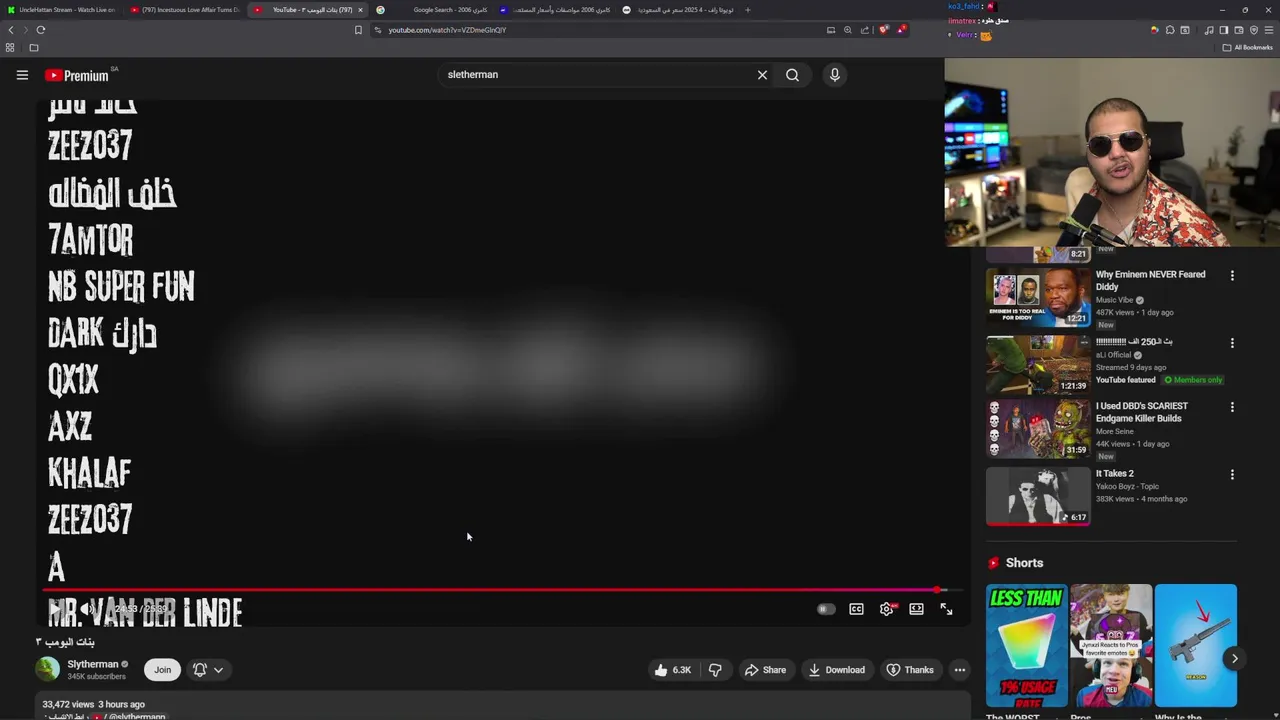Open the notification bell dropdown
The height and width of the screenshot is (720, 1280).
(208, 670)
